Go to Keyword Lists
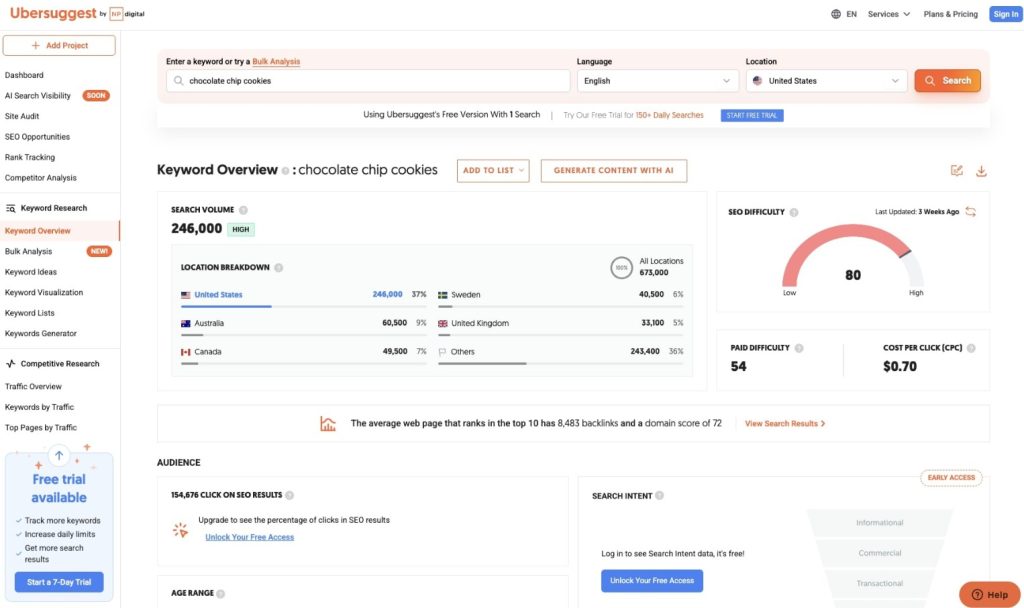This screenshot has height=608, width=1024. coord(29,313)
